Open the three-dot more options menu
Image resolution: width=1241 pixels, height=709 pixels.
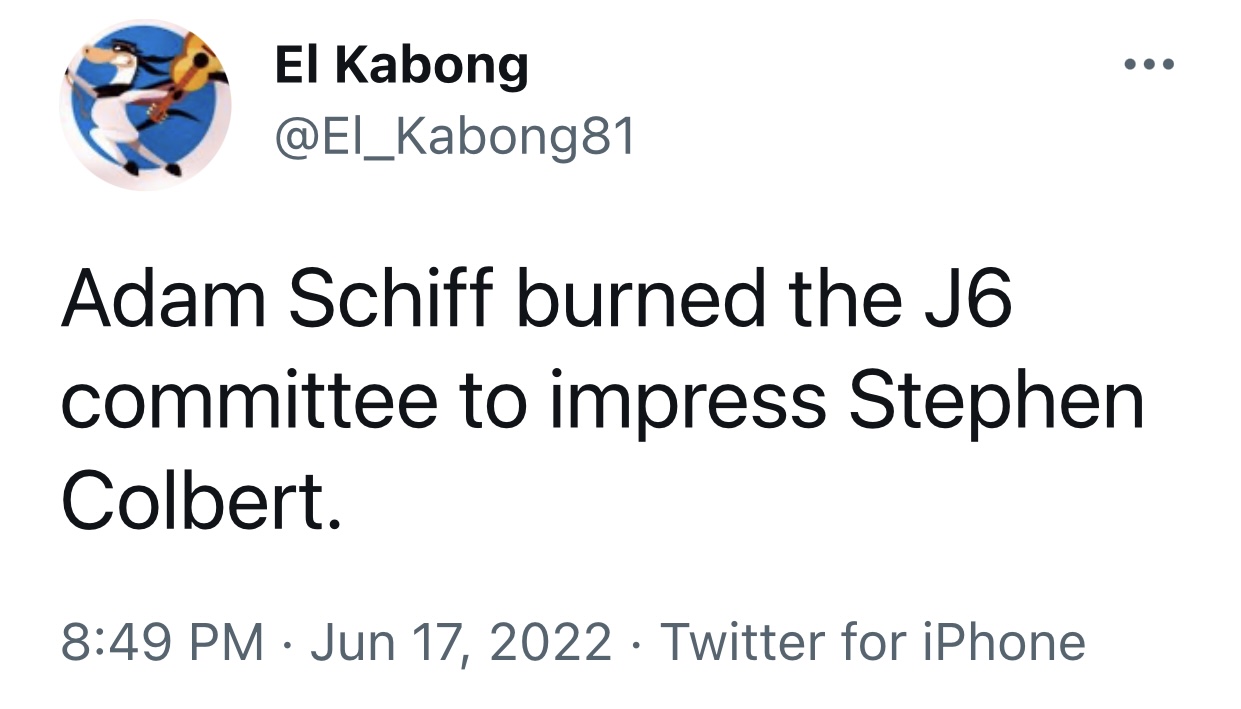(1147, 65)
